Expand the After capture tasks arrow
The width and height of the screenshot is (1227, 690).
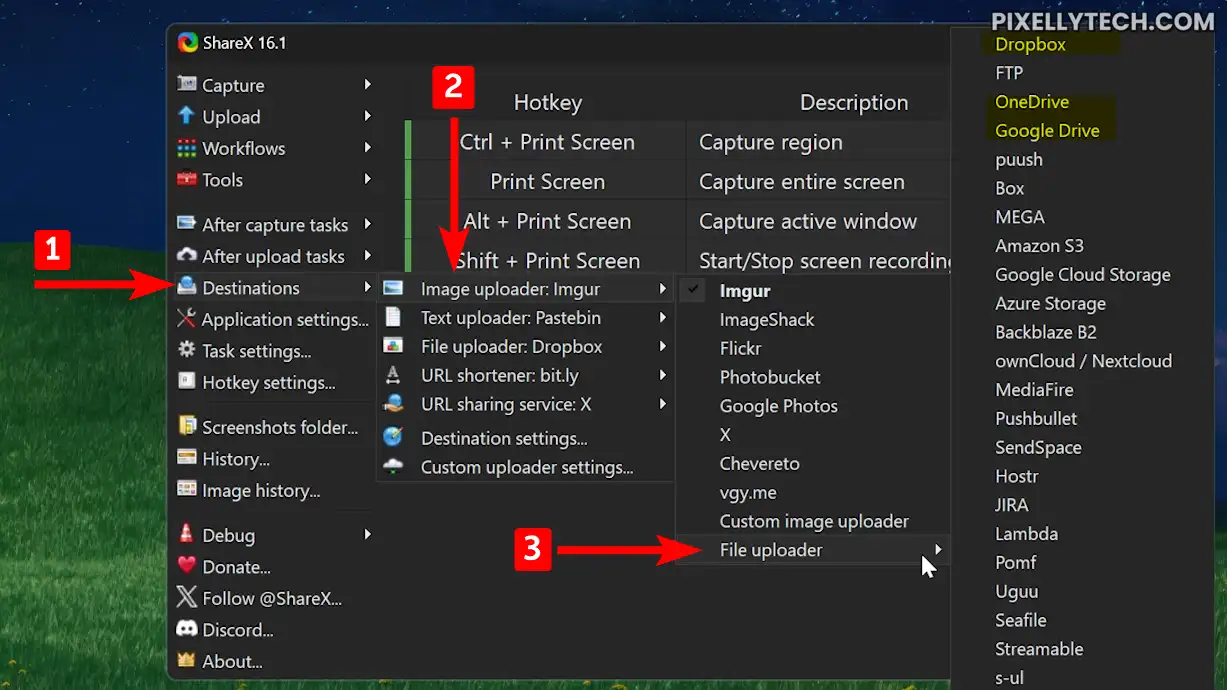[x=368, y=224]
